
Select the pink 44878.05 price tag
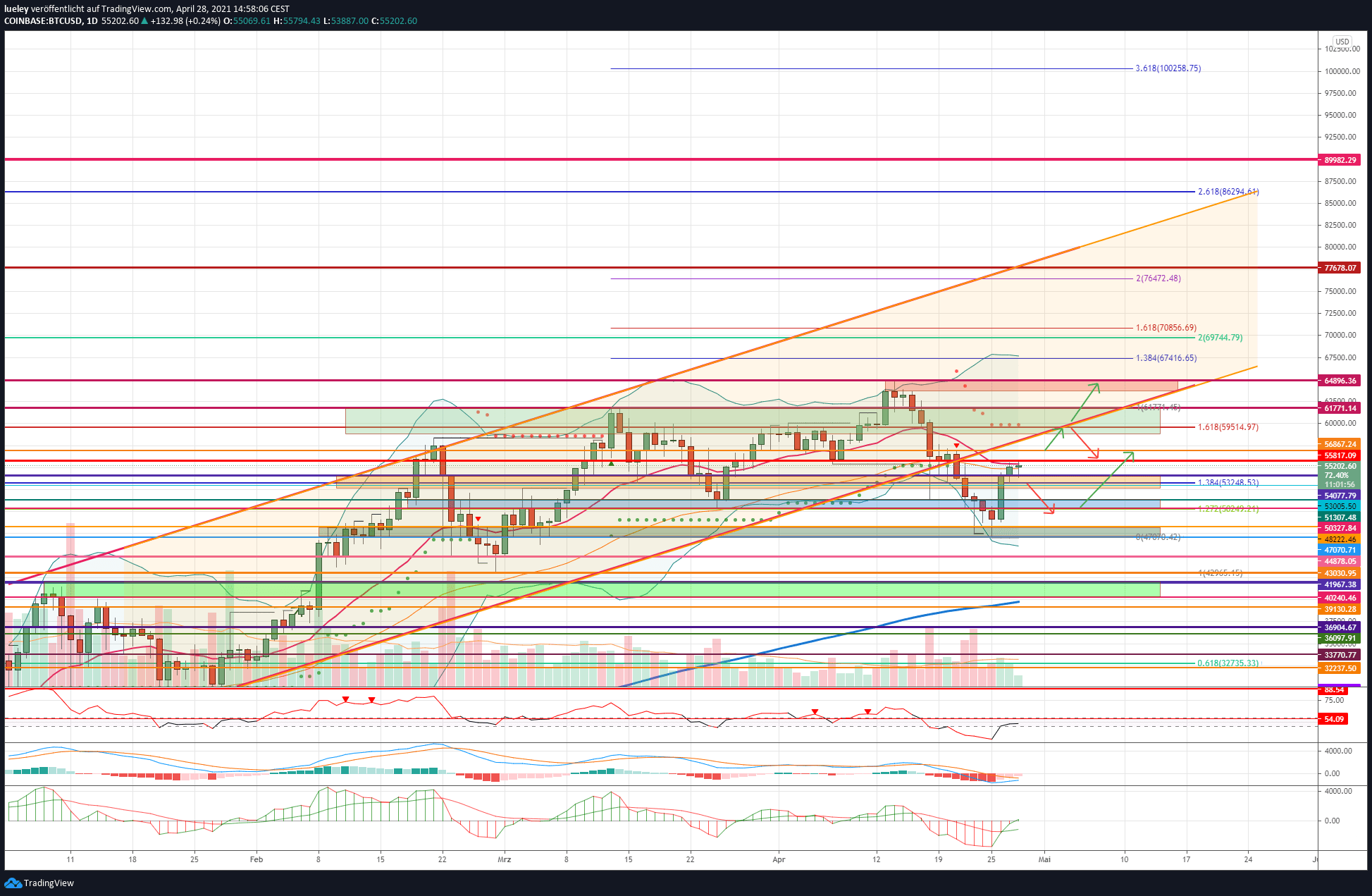click(1340, 561)
